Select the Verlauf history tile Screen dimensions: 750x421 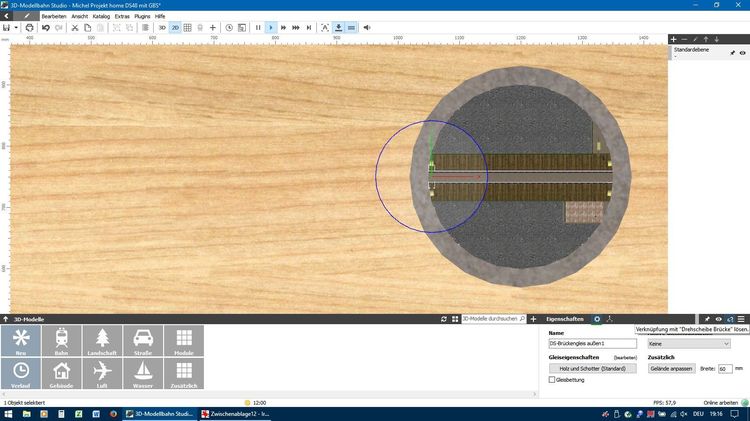21,374
